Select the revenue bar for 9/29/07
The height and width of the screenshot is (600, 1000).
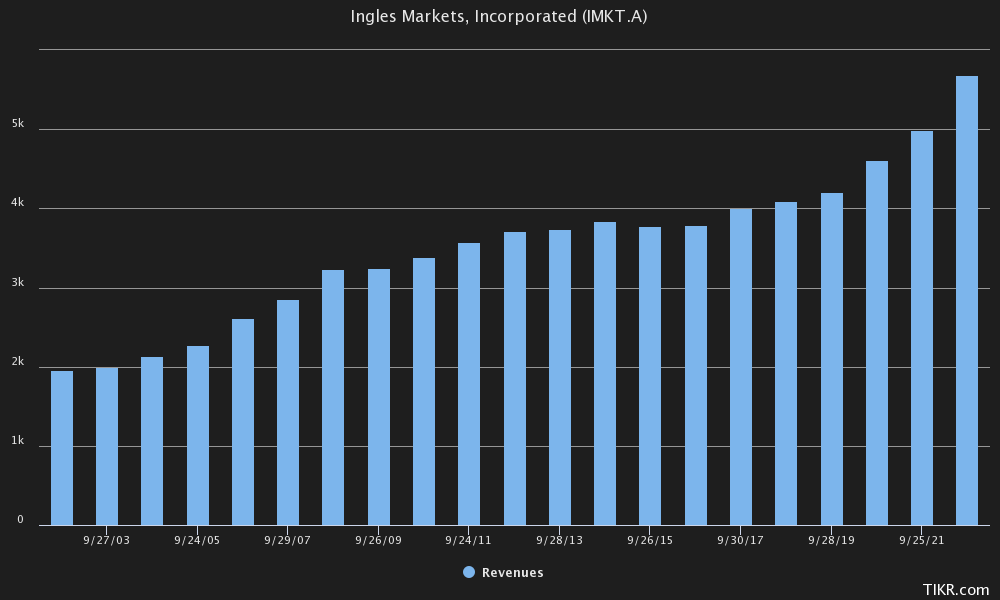[288, 413]
